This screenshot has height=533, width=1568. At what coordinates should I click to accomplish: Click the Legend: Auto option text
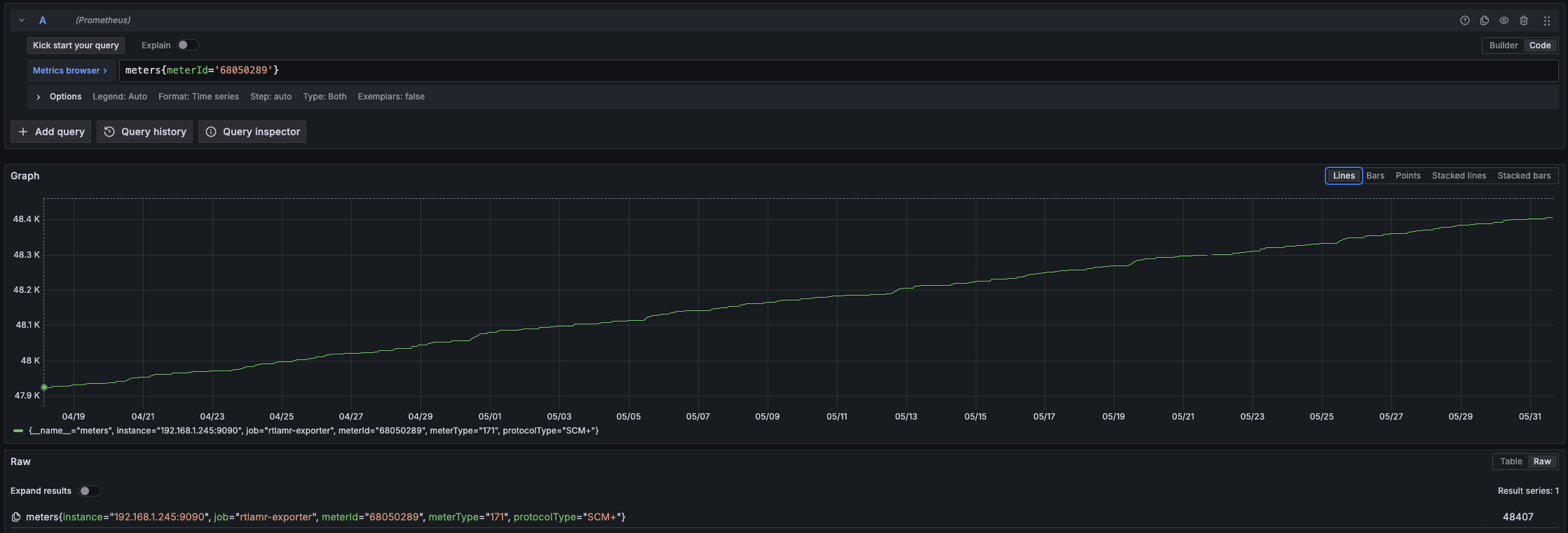pyautogui.click(x=120, y=97)
